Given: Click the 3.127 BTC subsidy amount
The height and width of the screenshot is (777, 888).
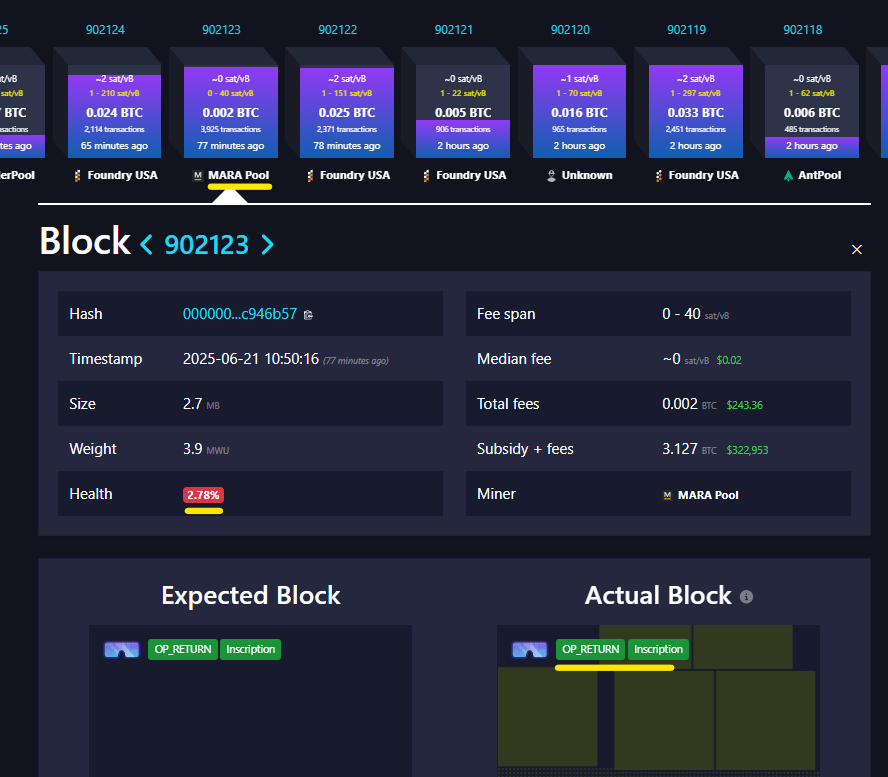Looking at the screenshot, I should (x=689, y=450).
